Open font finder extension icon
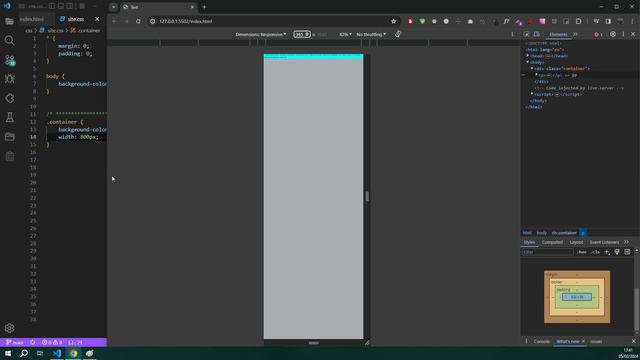 click(x=507, y=21)
